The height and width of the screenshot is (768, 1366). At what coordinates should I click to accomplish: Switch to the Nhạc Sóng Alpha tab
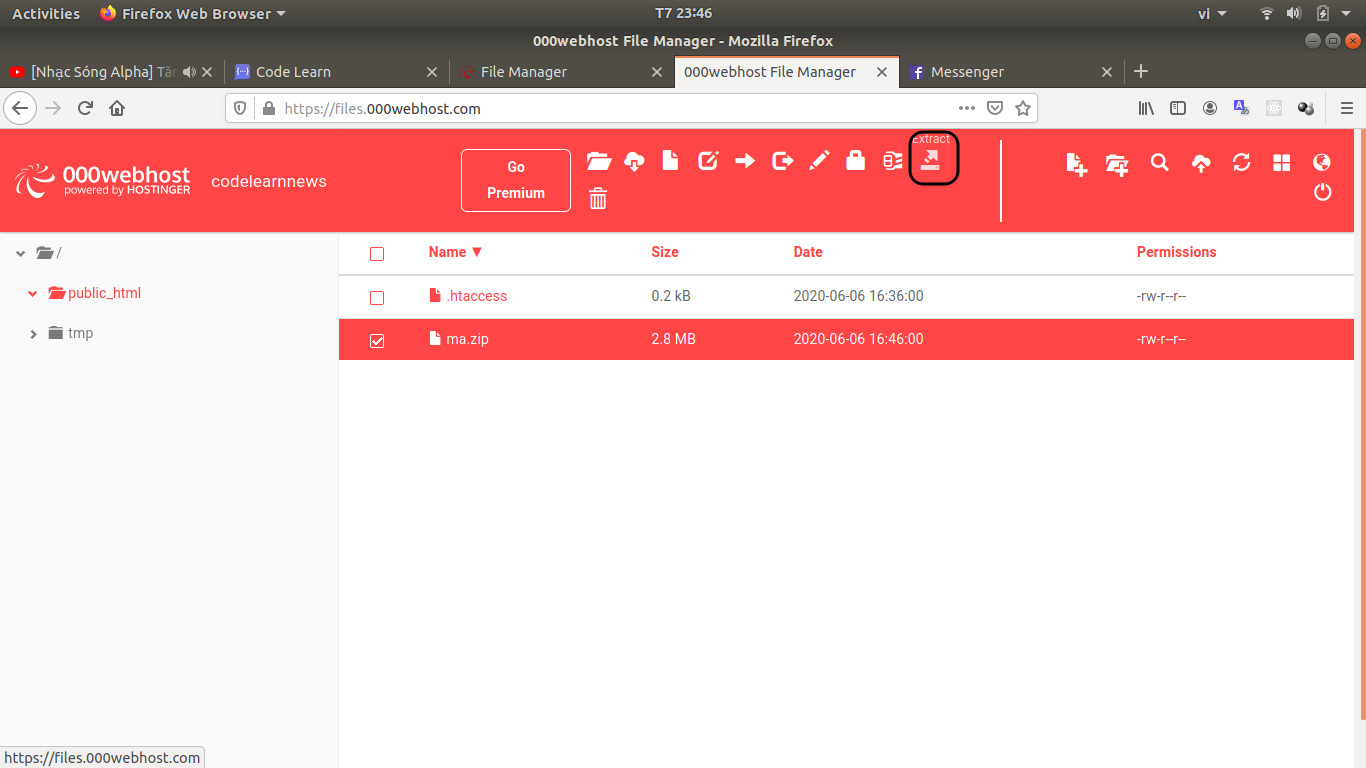pos(110,72)
